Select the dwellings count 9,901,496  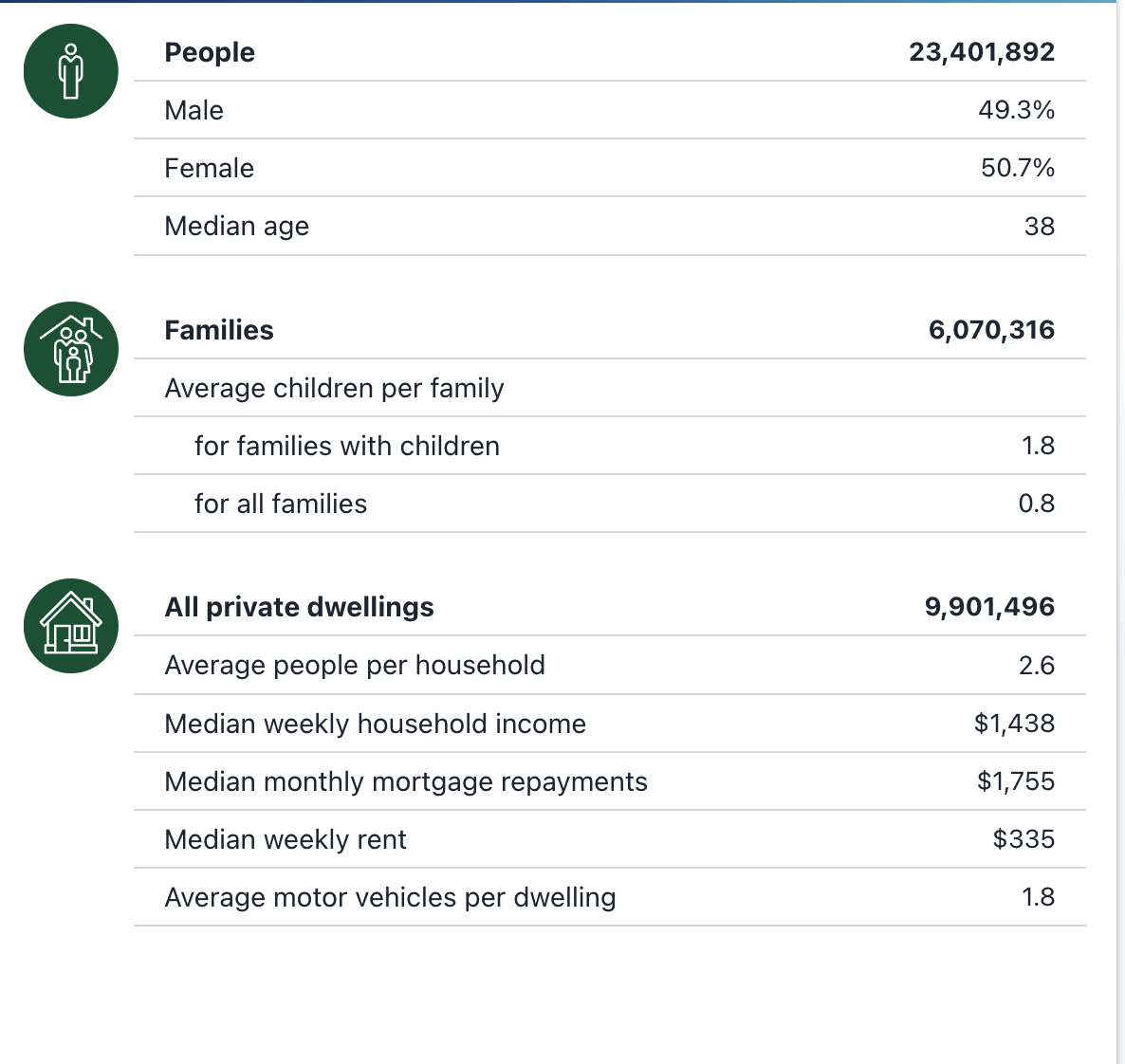(989, 607)
